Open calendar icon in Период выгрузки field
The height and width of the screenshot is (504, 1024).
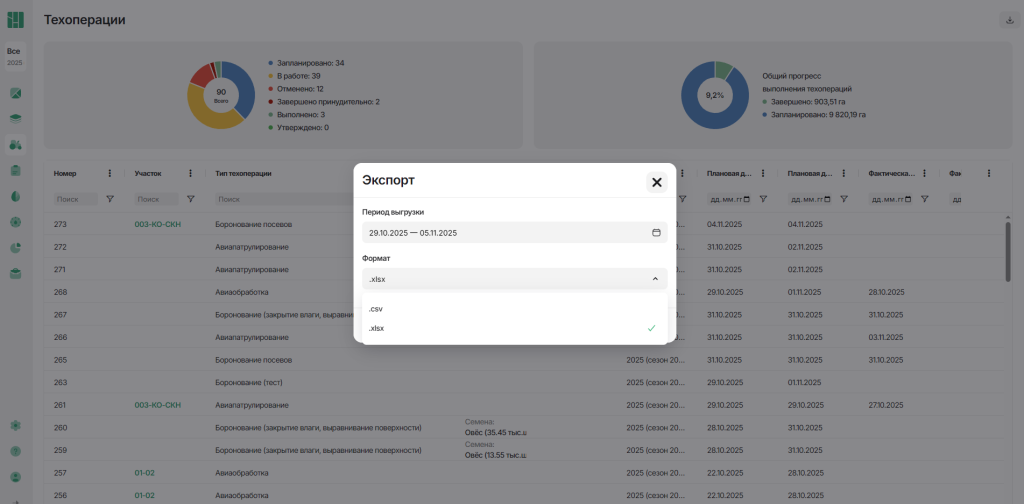click(x=656, y=233)
